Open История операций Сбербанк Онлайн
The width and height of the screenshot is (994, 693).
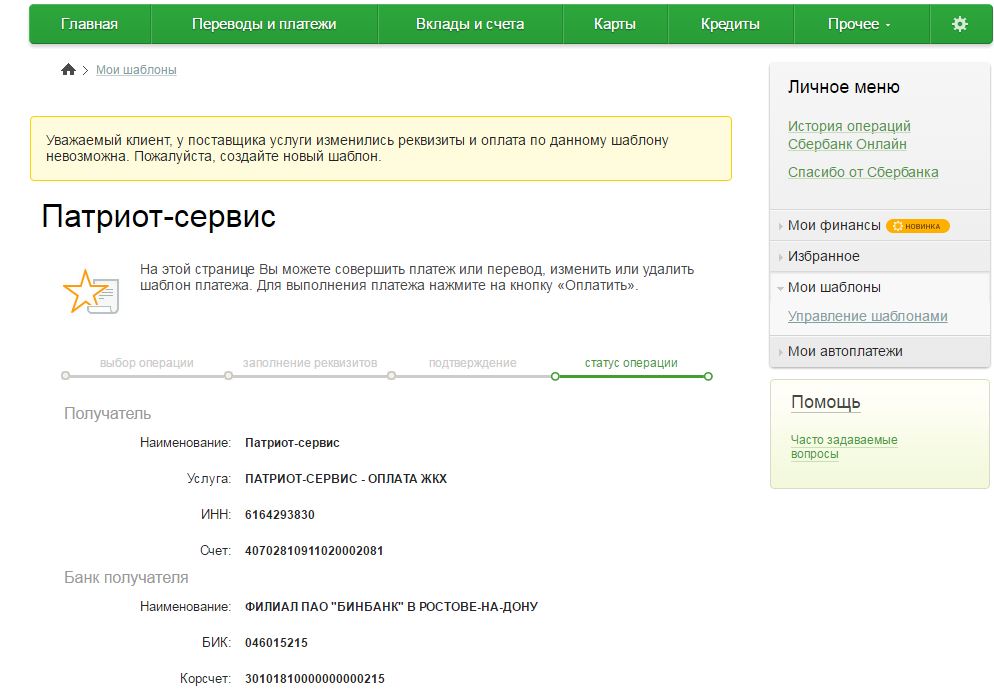(848, 135)
